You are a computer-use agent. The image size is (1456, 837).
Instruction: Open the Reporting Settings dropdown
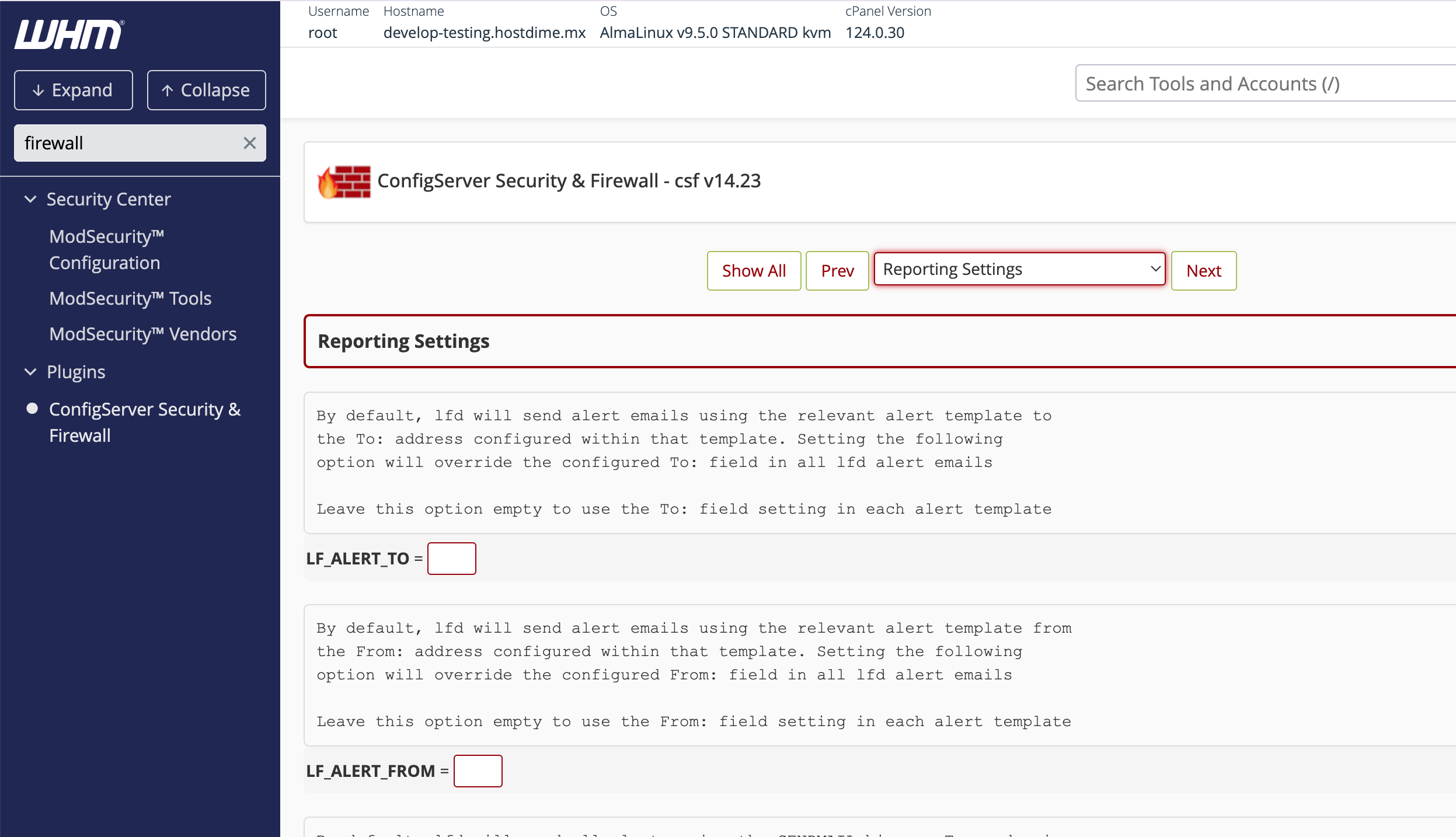pos(1019,270)
